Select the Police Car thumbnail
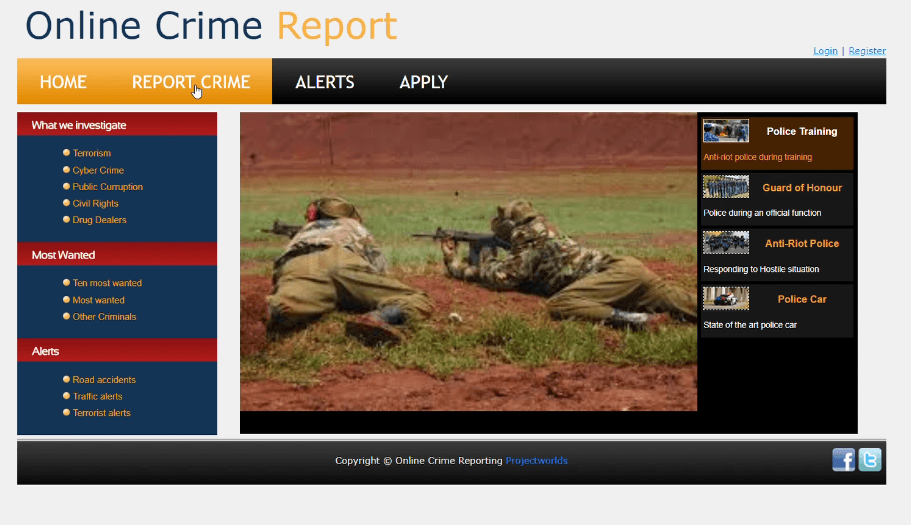This screenshot has height=525, width=911. (x=726, y=299)
